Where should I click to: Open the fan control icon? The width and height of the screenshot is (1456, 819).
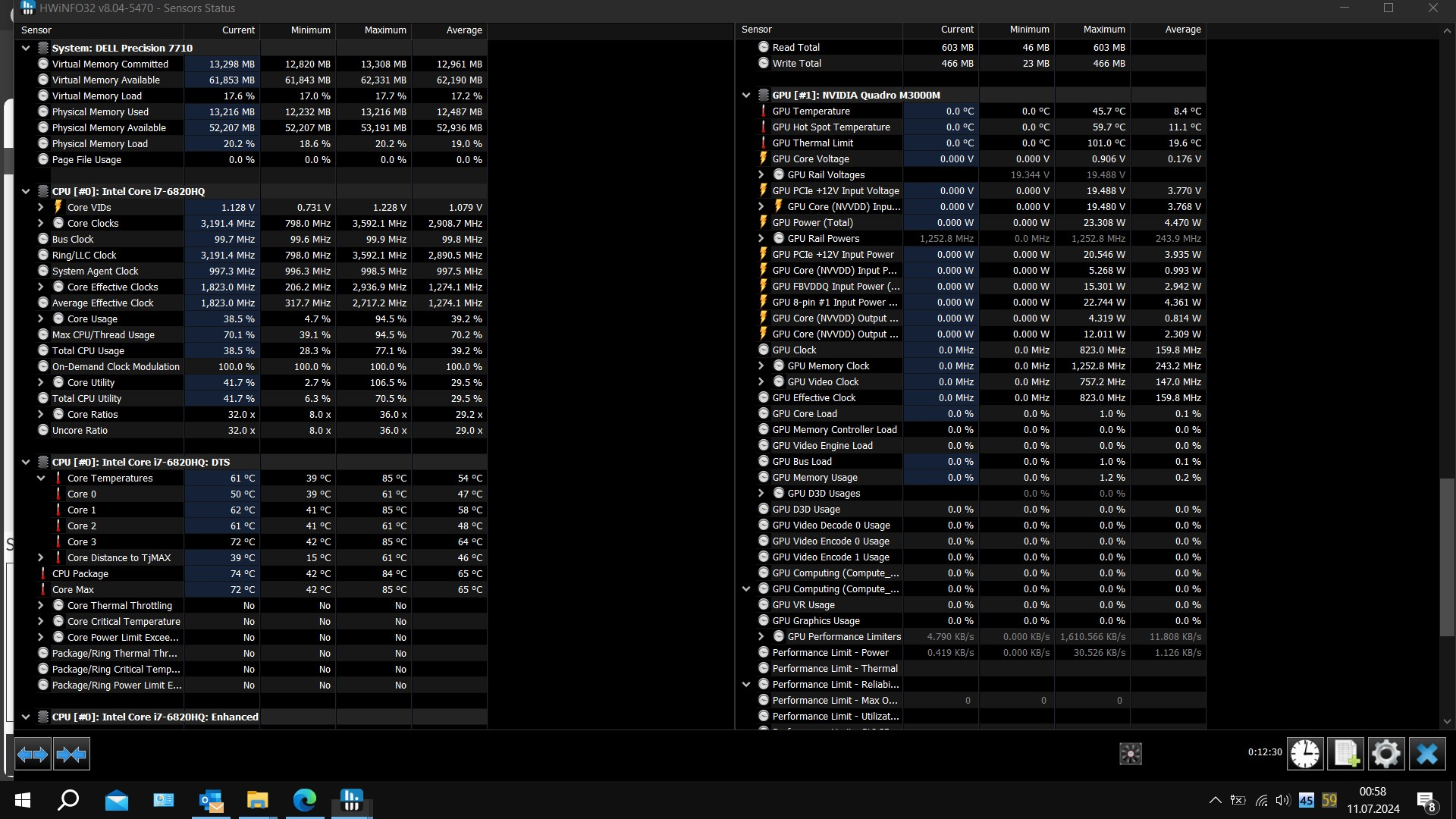coord(1131,754)
